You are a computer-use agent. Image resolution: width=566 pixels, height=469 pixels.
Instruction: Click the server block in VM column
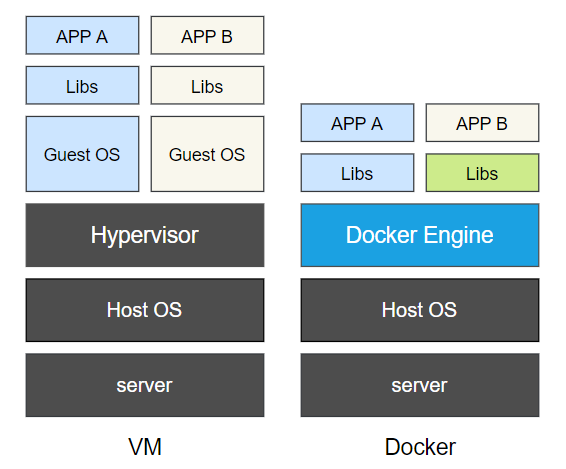[x=145, y=385]
